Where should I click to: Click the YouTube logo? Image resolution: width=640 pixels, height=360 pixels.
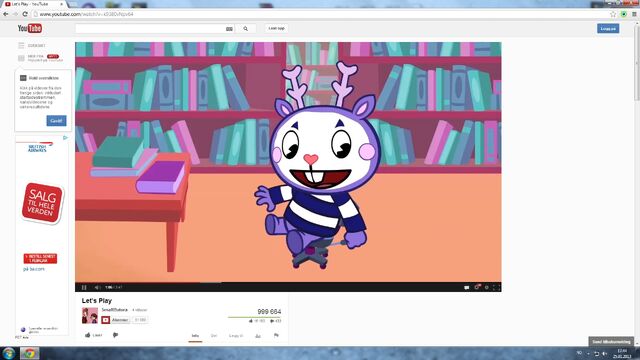click(30, 28)
